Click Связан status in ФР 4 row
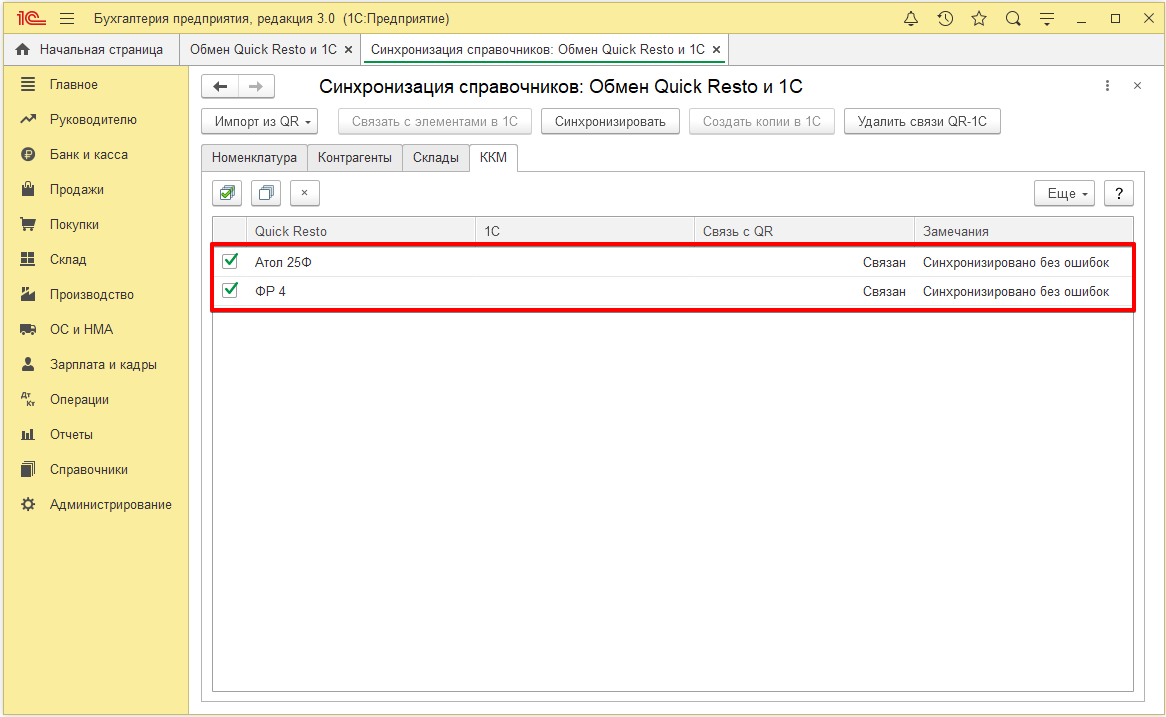 coord(884,292)
